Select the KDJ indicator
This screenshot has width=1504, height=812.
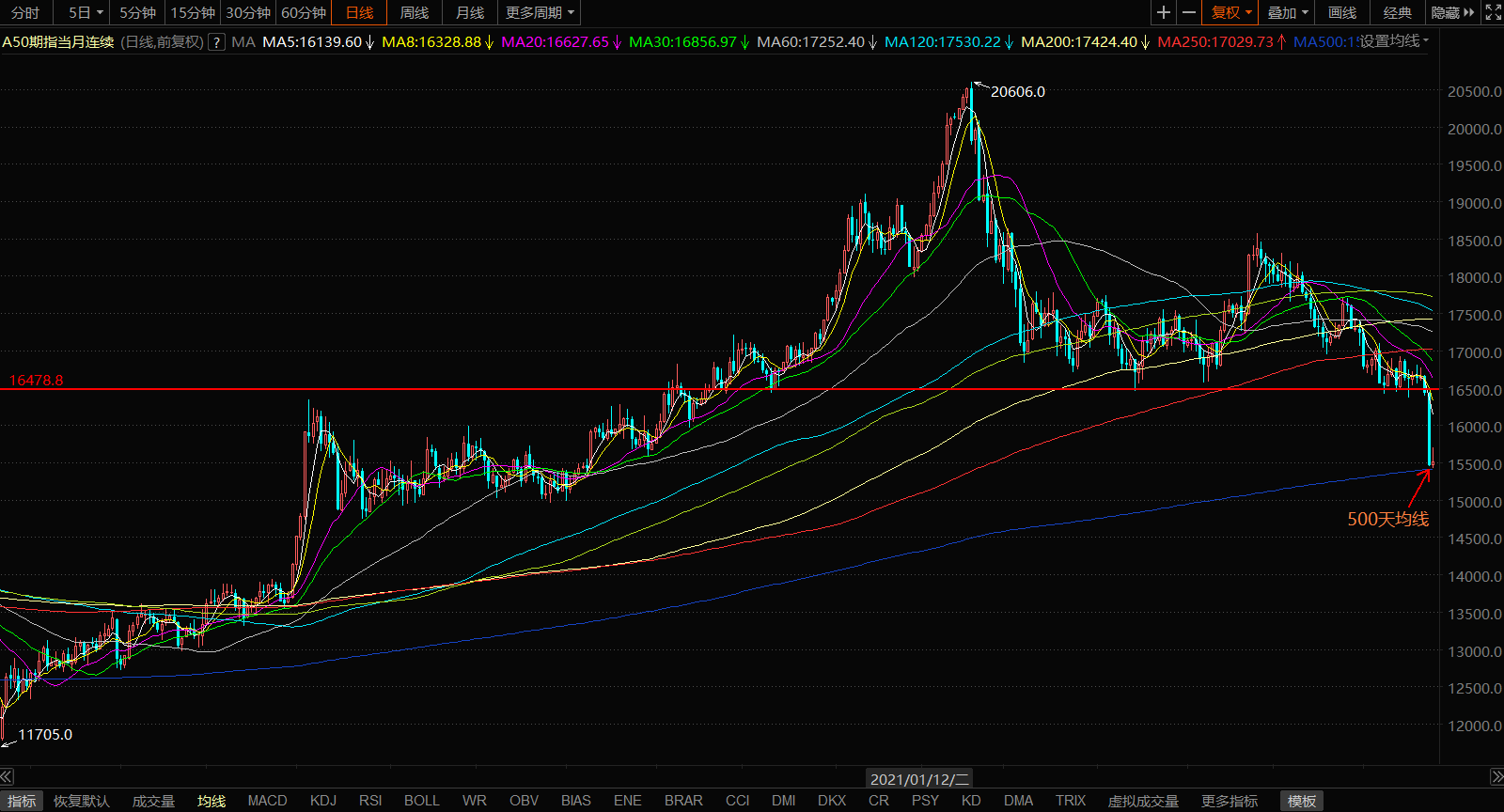pos(323,801)
